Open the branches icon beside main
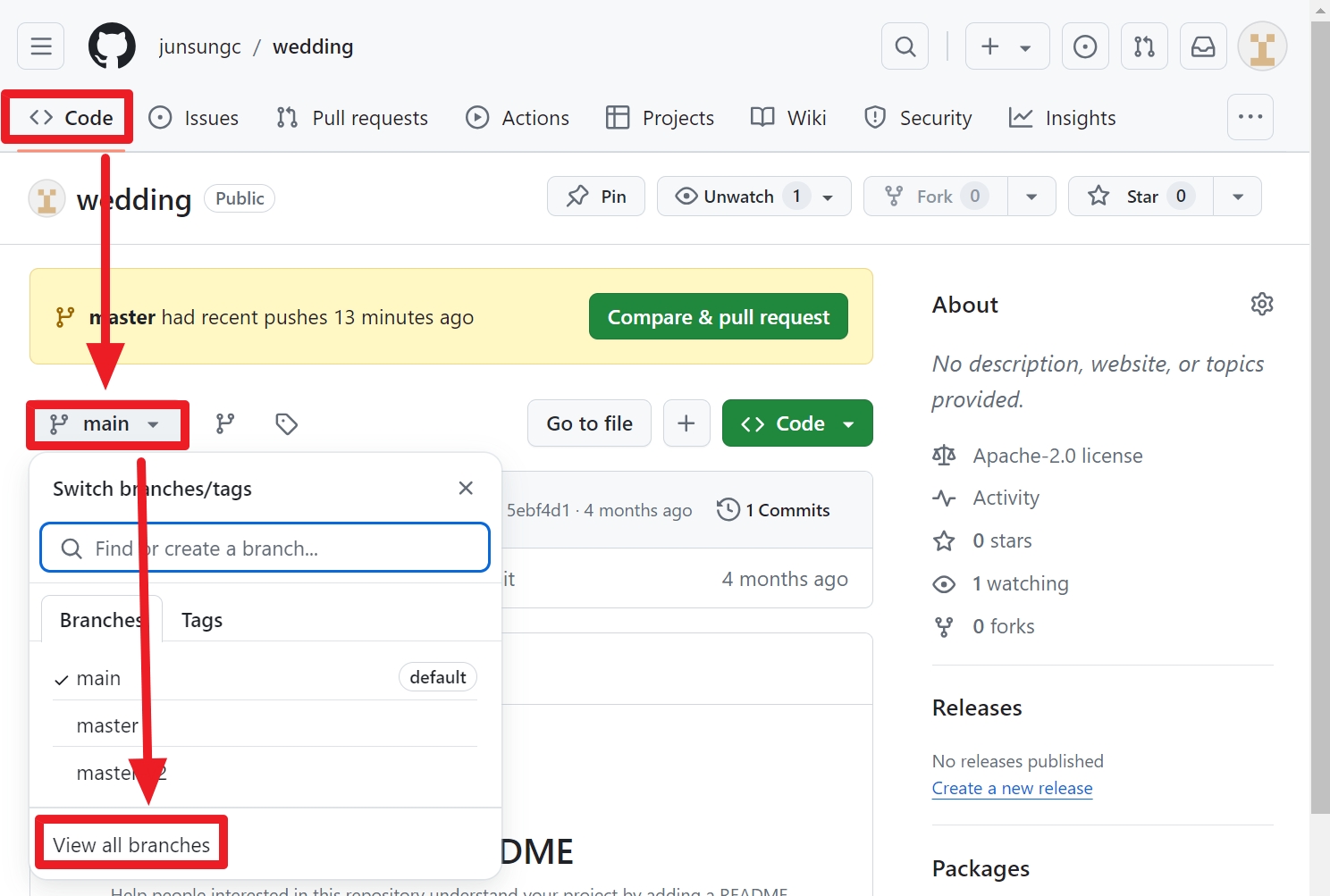The image size is (1330, 896). pyautogui.click(x=225, y=423)
